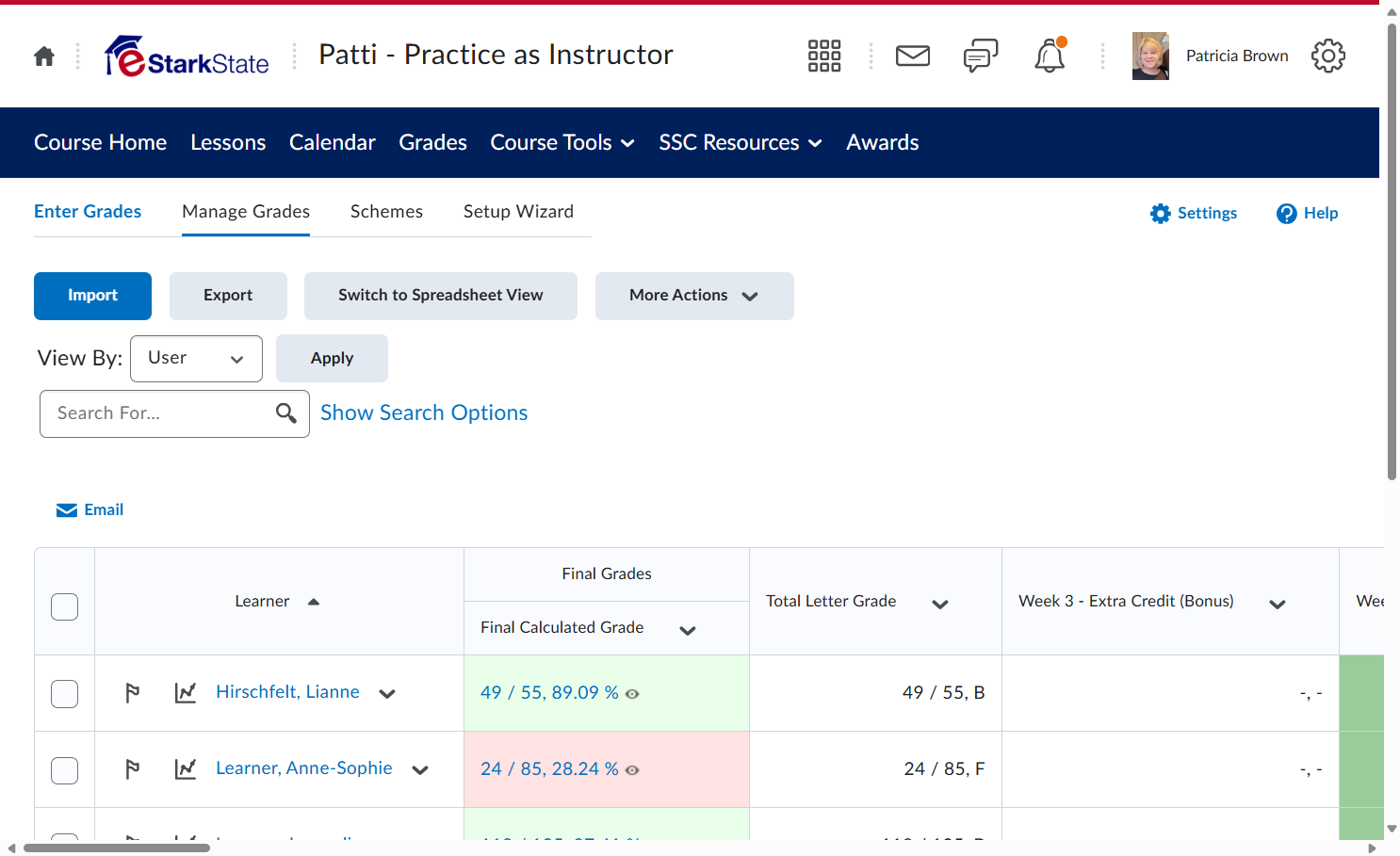
Task: Open progress chart icon for Learner, Anne-Sophie
Action: (x=186, y=769)
